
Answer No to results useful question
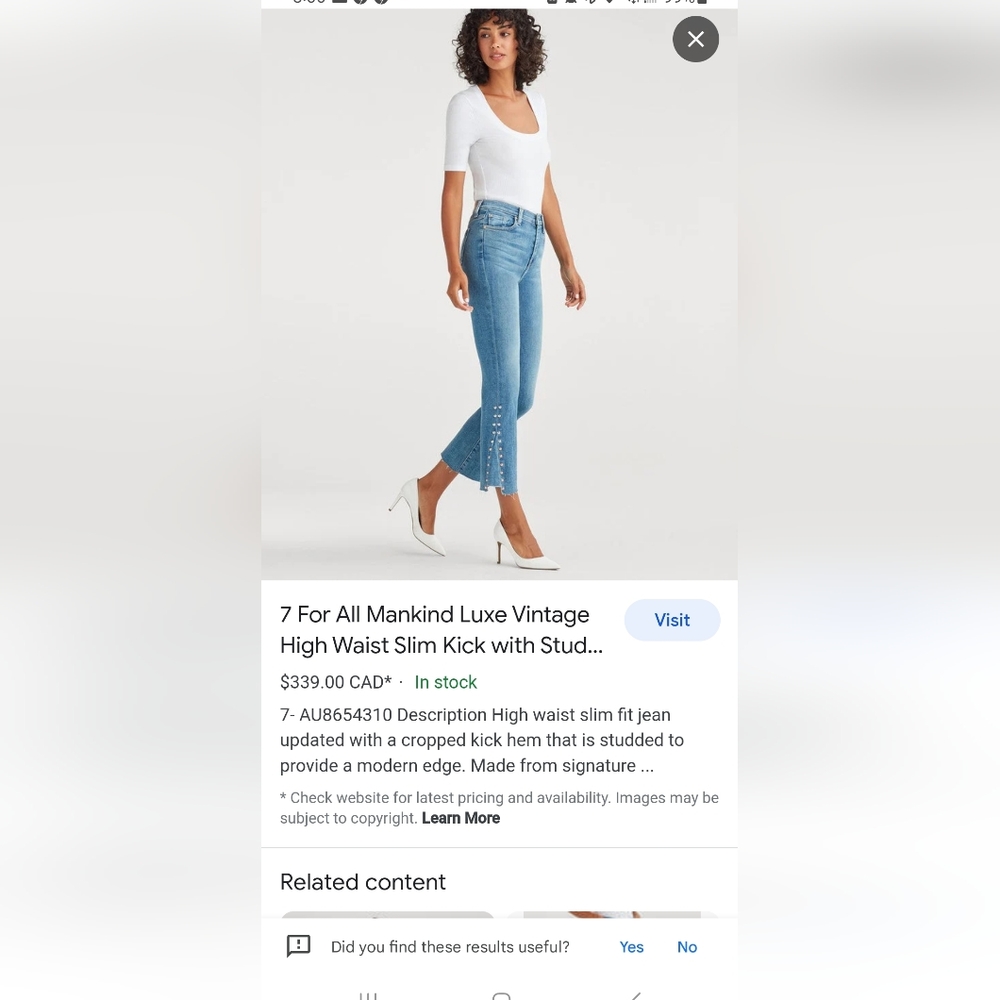(687, 947)
